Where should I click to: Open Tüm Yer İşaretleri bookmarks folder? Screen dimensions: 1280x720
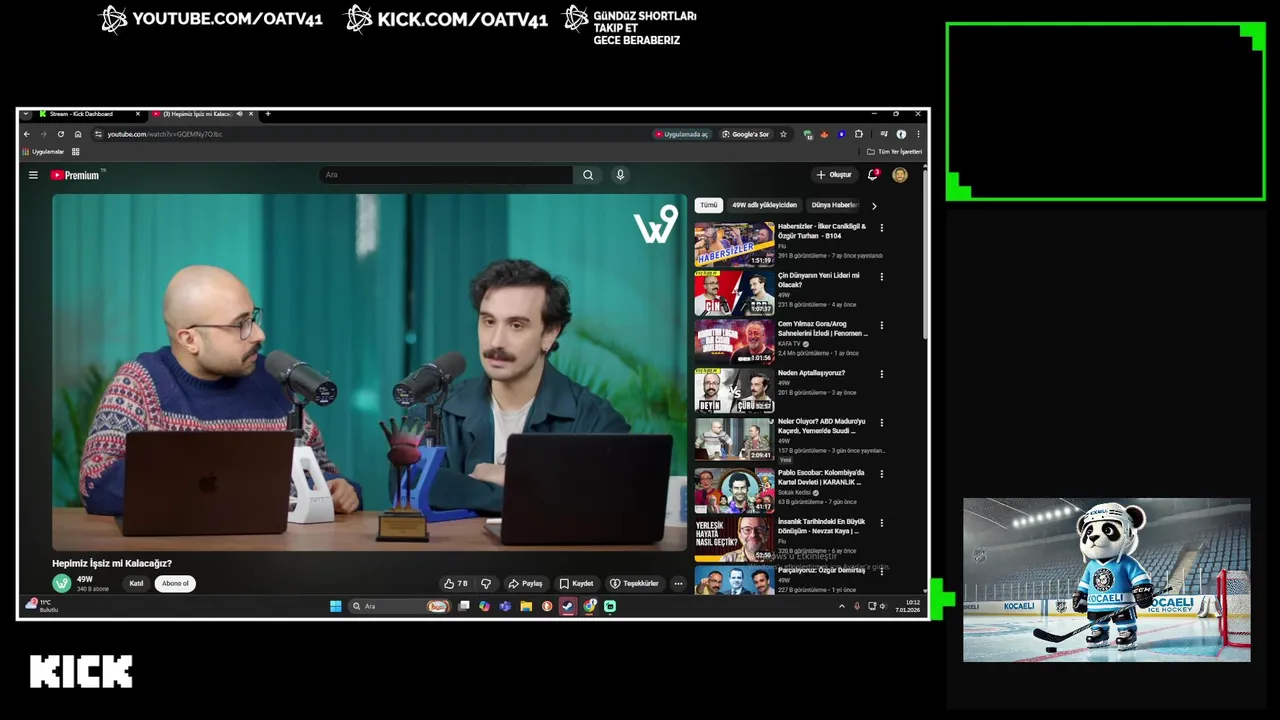tap(895, 152)
